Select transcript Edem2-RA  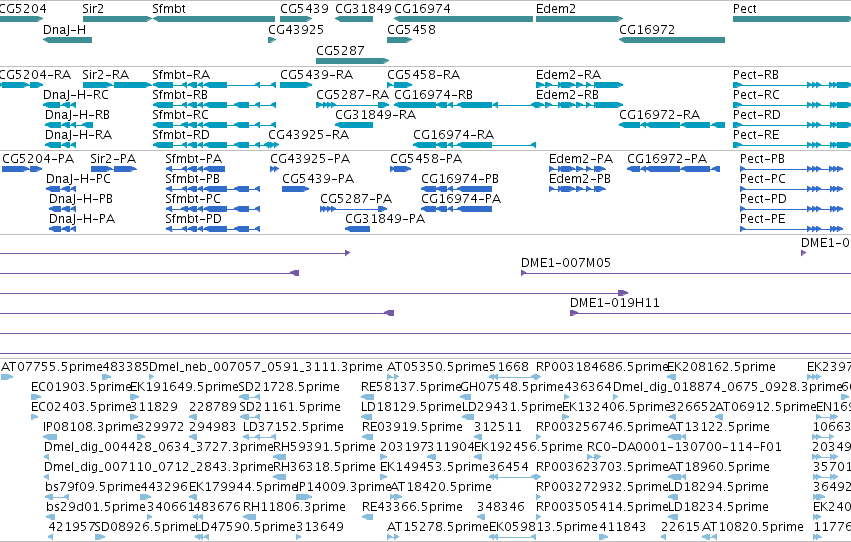pyautogui.click(x=568, y=75)
